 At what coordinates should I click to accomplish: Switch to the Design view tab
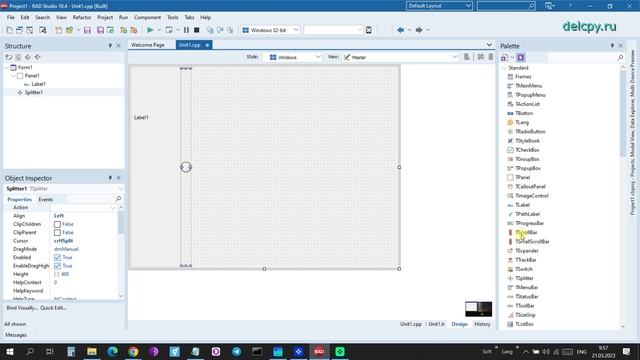click(459, 324)
